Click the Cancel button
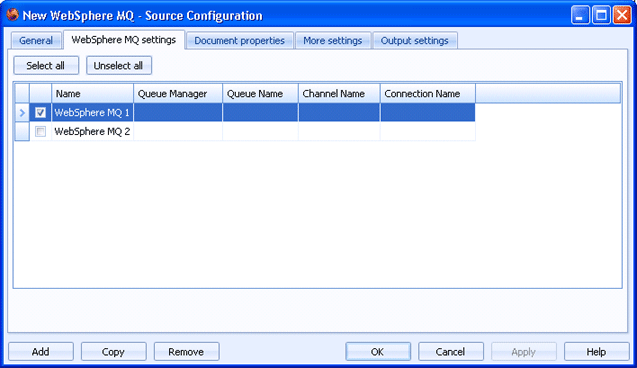 point(451,351)
